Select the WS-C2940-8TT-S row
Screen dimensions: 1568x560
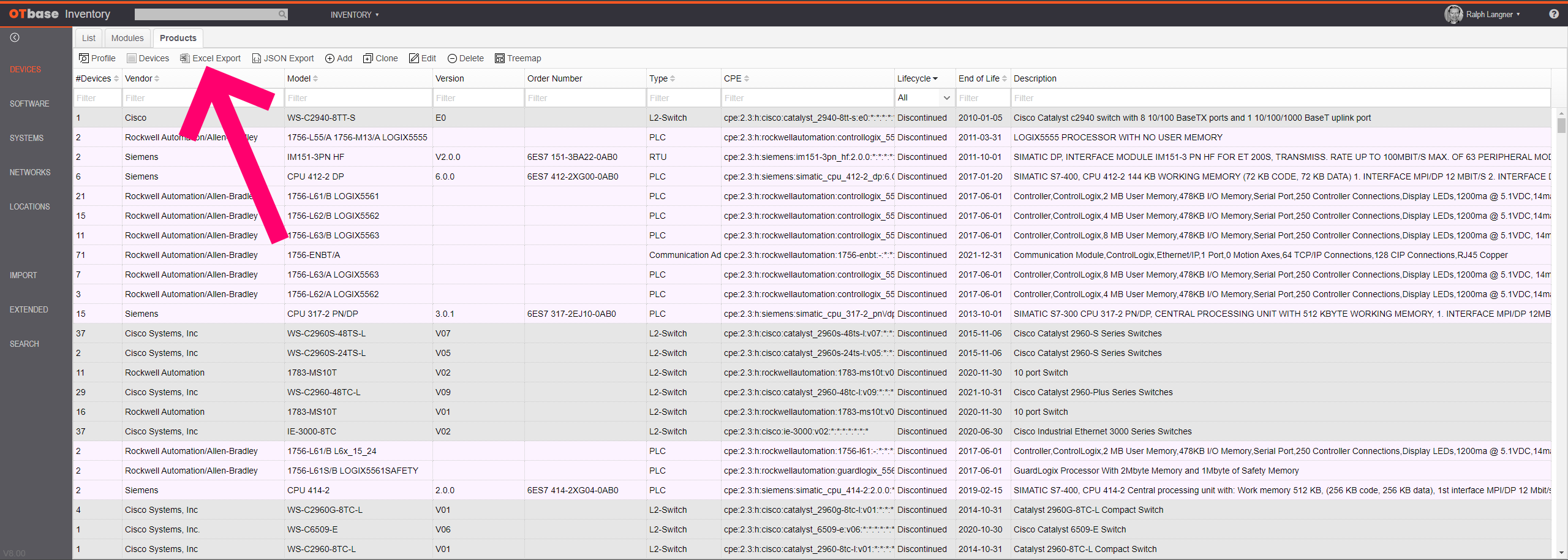812,118
